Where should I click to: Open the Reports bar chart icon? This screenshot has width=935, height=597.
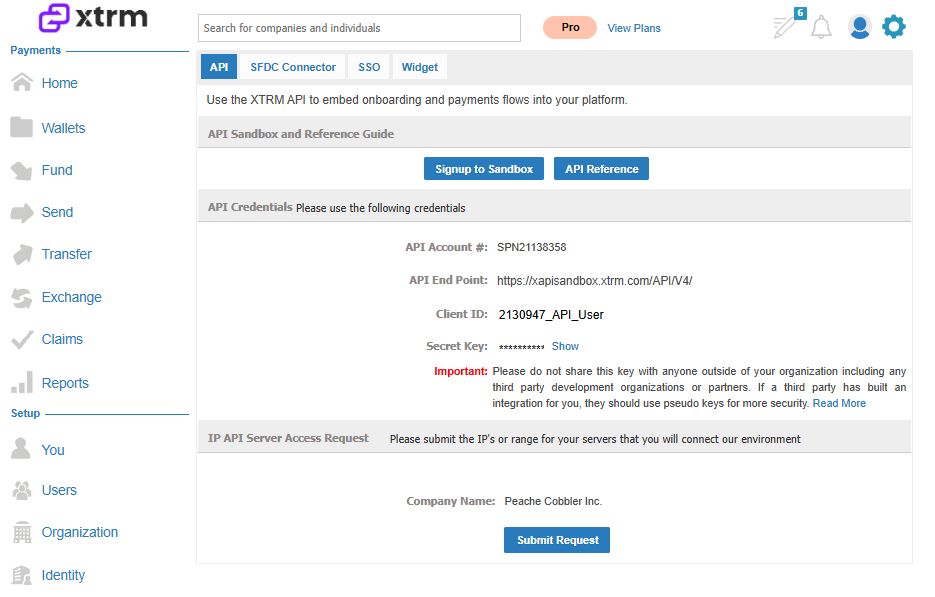22,382
